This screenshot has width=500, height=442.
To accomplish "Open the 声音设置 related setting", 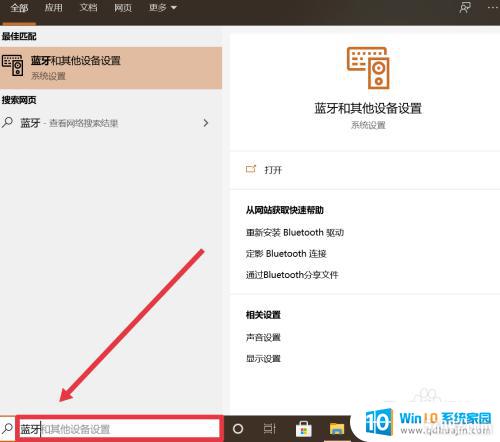I will tap(263, 337).
